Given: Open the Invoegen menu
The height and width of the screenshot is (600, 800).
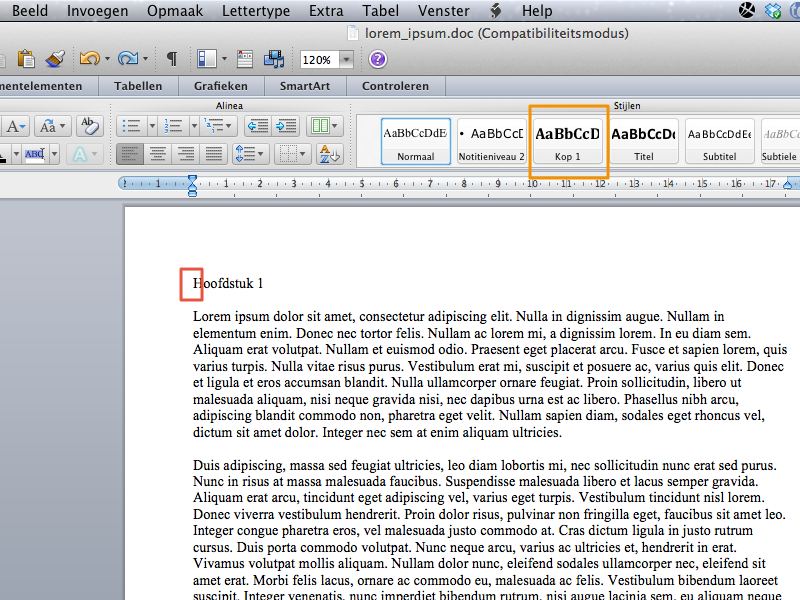Looking at the screenshot, I should pos(97,10).
